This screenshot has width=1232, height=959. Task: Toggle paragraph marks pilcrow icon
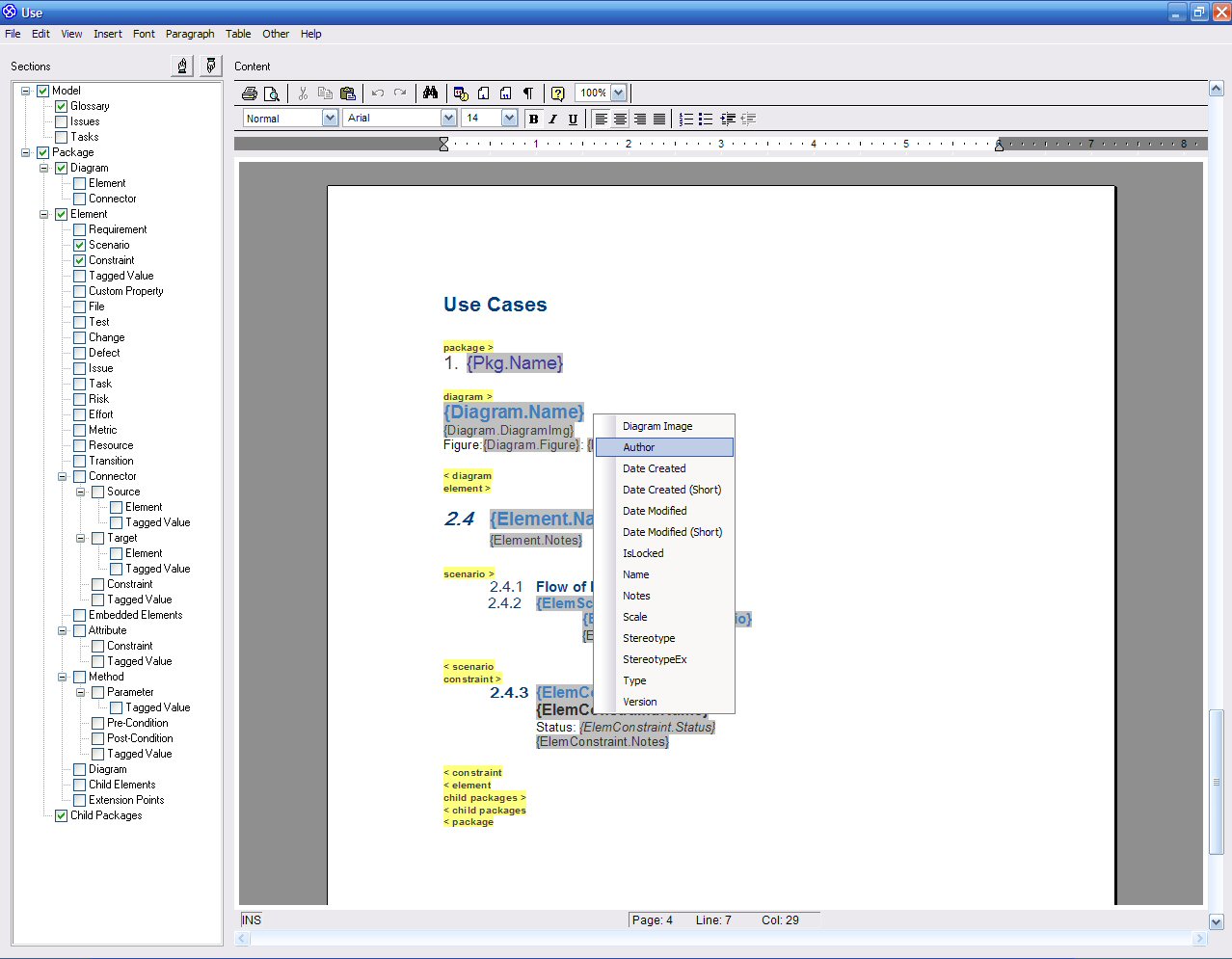pyautogui.click(x=528, y=93)
